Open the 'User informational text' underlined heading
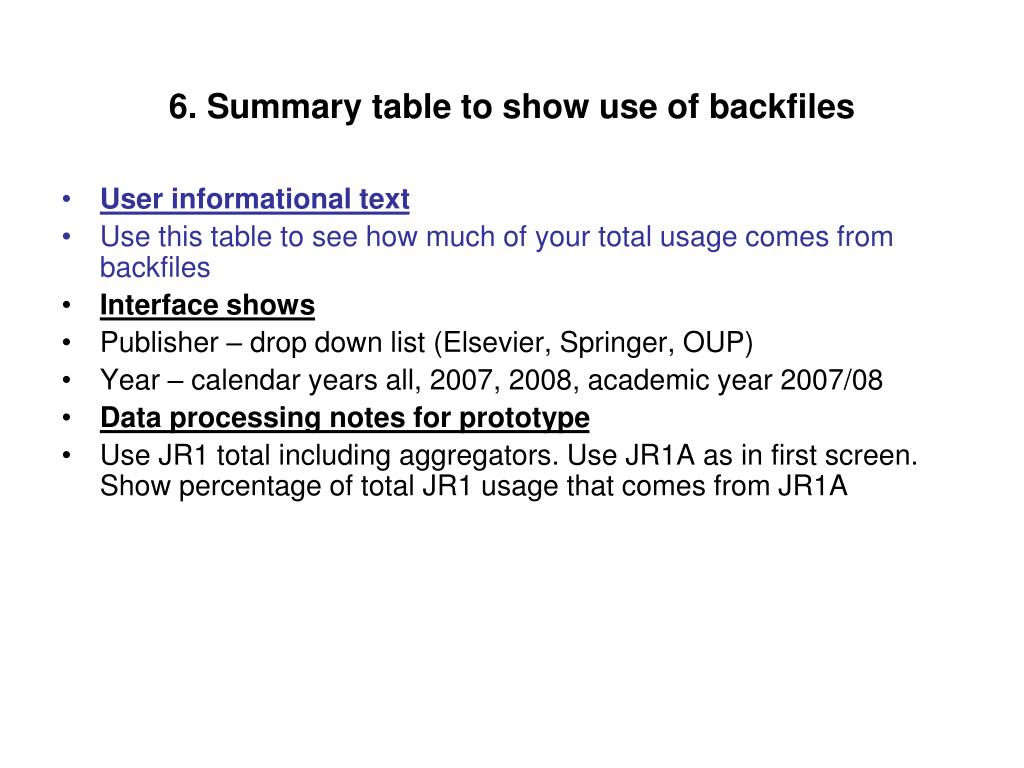Image resolution: width=1024 pixels, height=768 pixels. (255, 199)
